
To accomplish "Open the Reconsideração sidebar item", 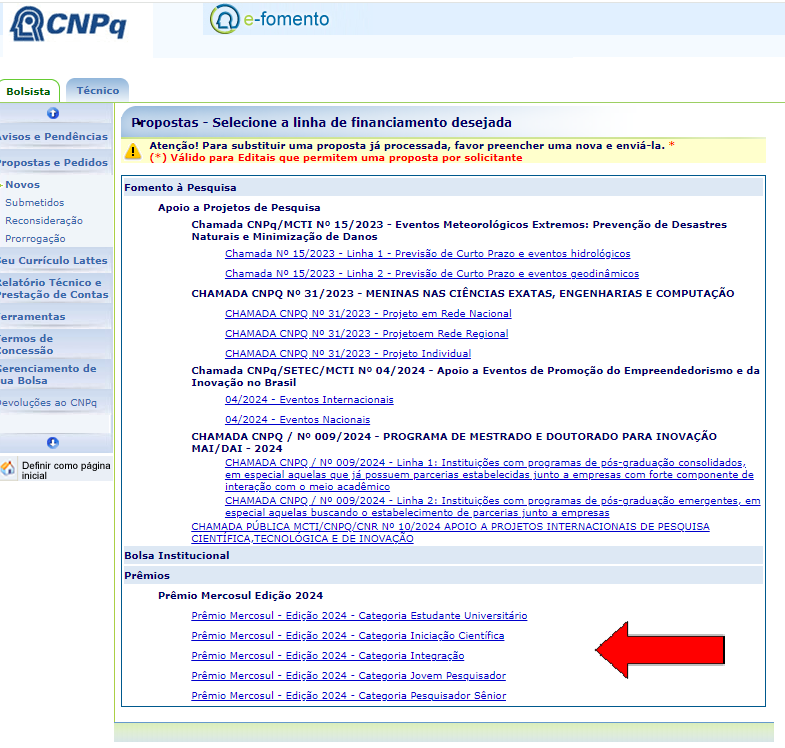I will tap(44, 220).
